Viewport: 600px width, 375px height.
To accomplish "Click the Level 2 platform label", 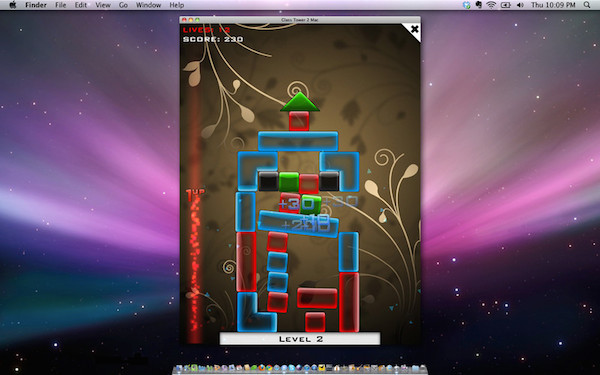I will click(300, 339).
